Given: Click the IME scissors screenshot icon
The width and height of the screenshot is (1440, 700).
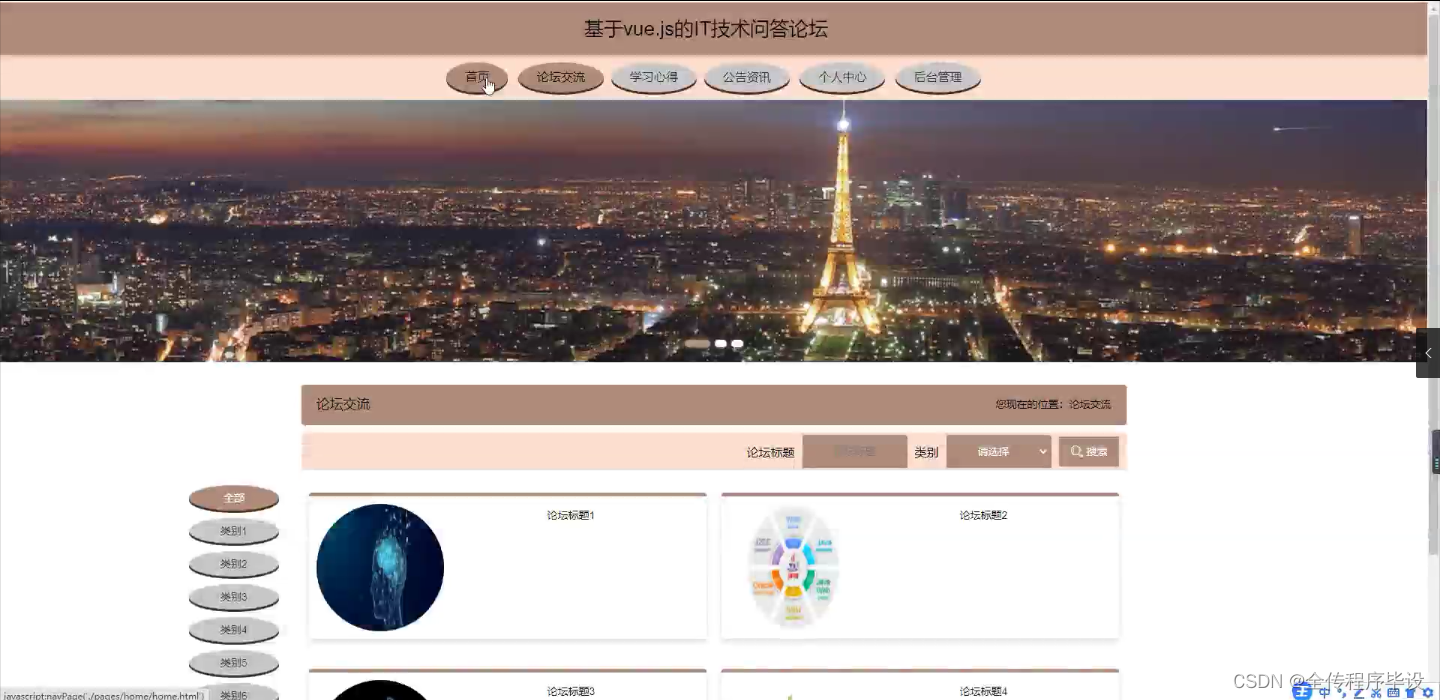Looking at the screenshot, I should click(1376, 693).
